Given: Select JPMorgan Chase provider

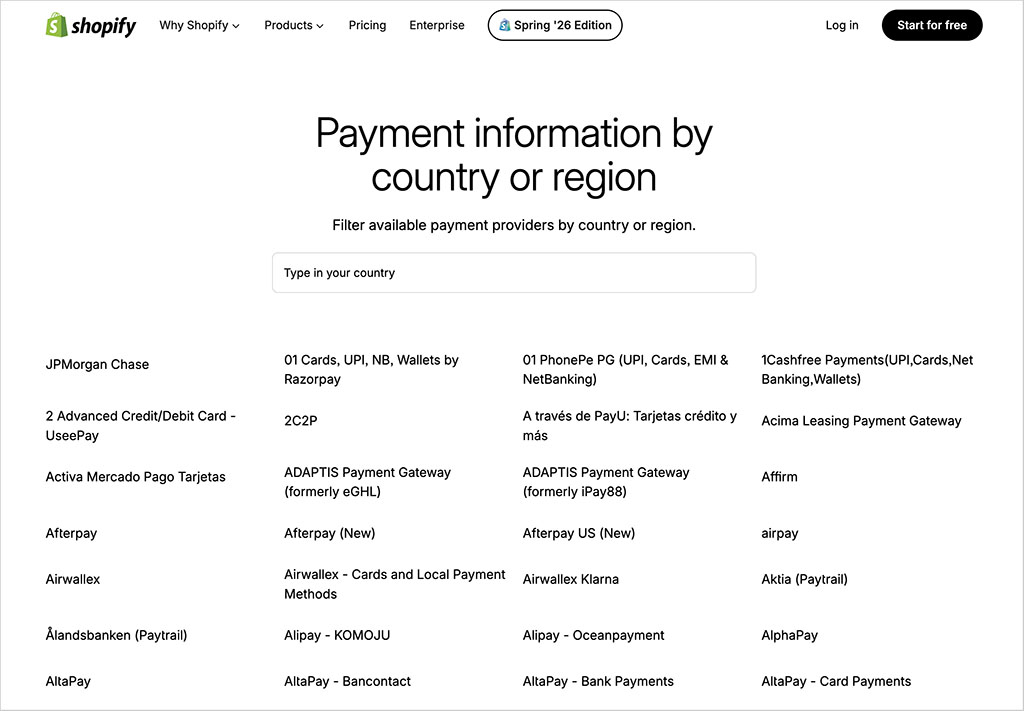Looking at the screenshot, I should point(97,364).
